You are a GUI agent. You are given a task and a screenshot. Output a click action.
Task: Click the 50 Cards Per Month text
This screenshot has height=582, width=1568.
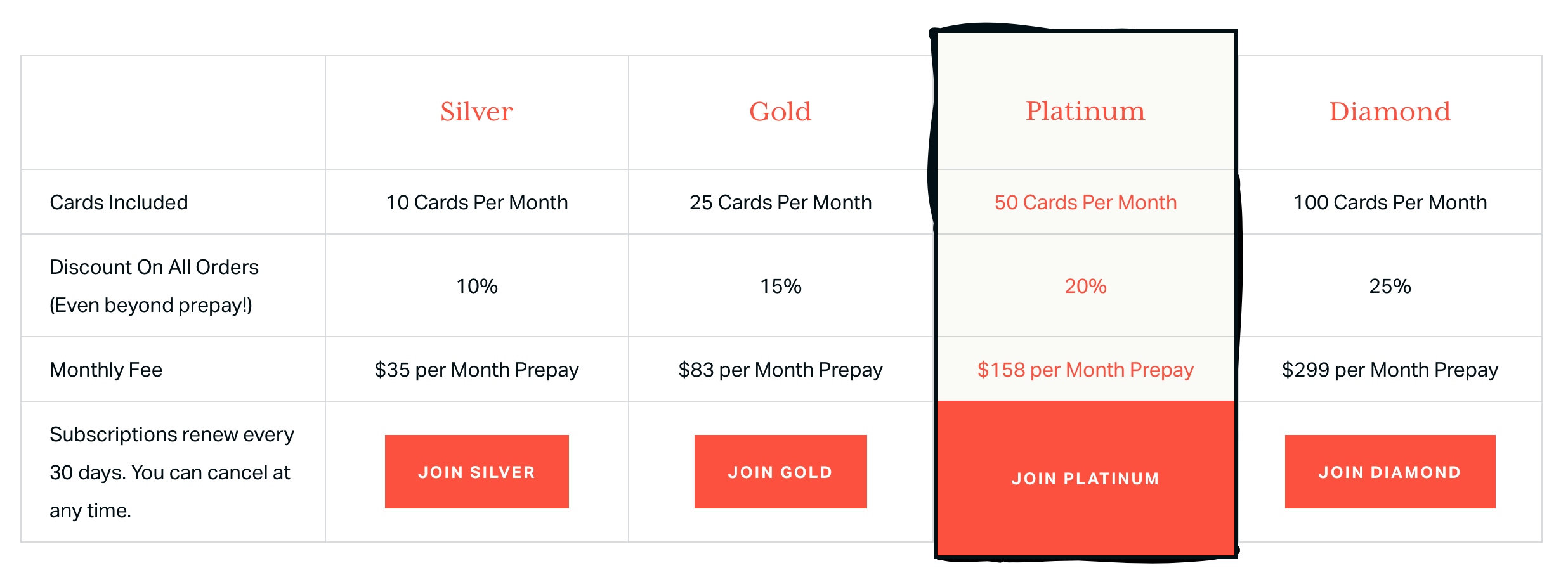1085,202
